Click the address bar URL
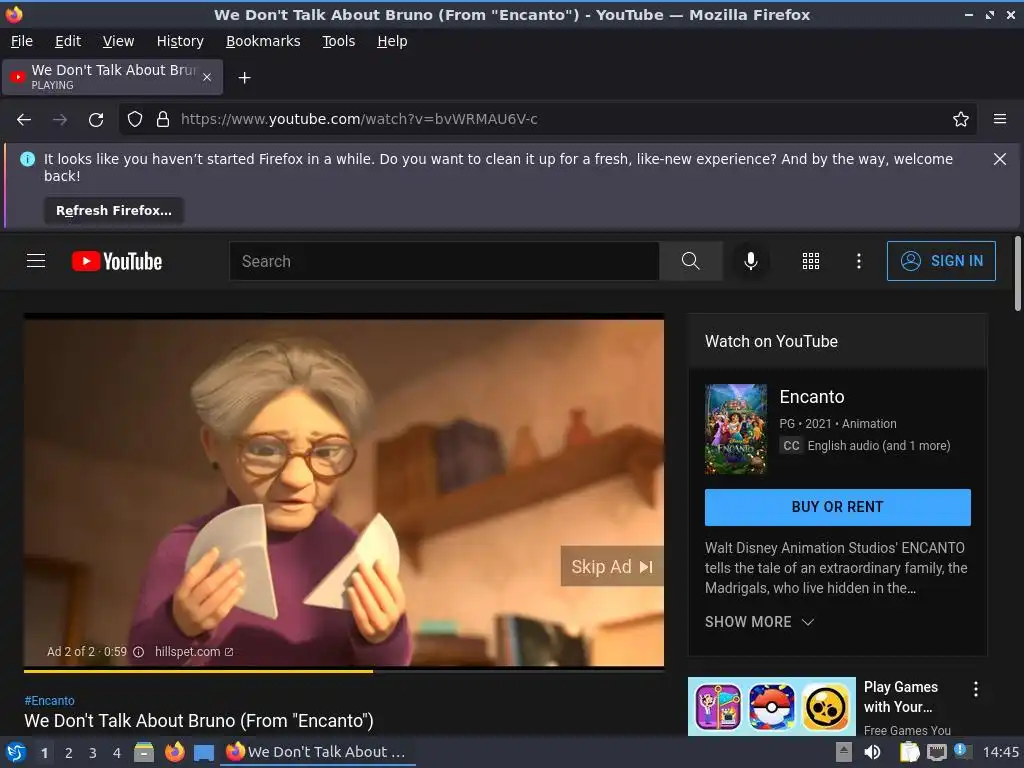The image size is (1024, 768). [x=359, y=120]
